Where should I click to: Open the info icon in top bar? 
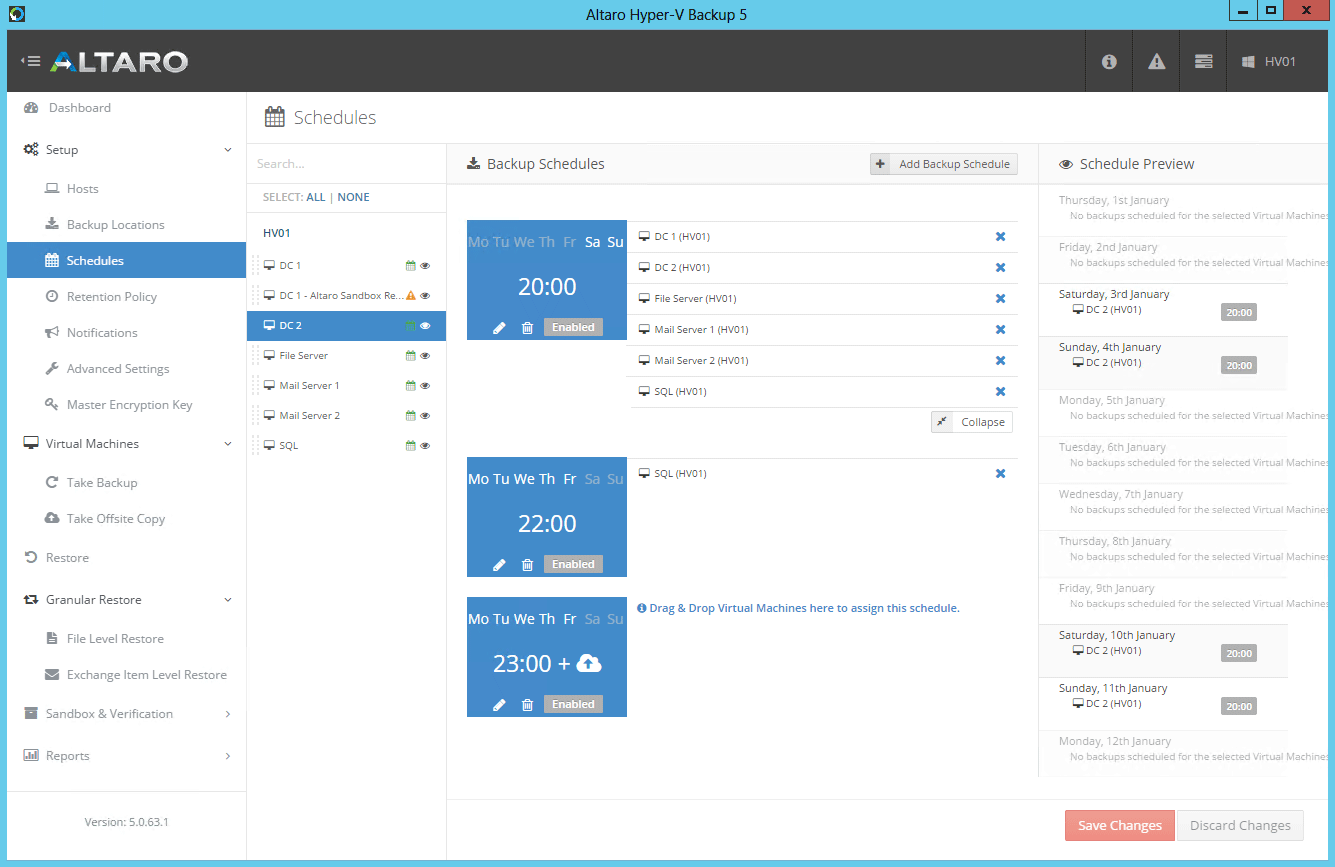point(1109,61)
